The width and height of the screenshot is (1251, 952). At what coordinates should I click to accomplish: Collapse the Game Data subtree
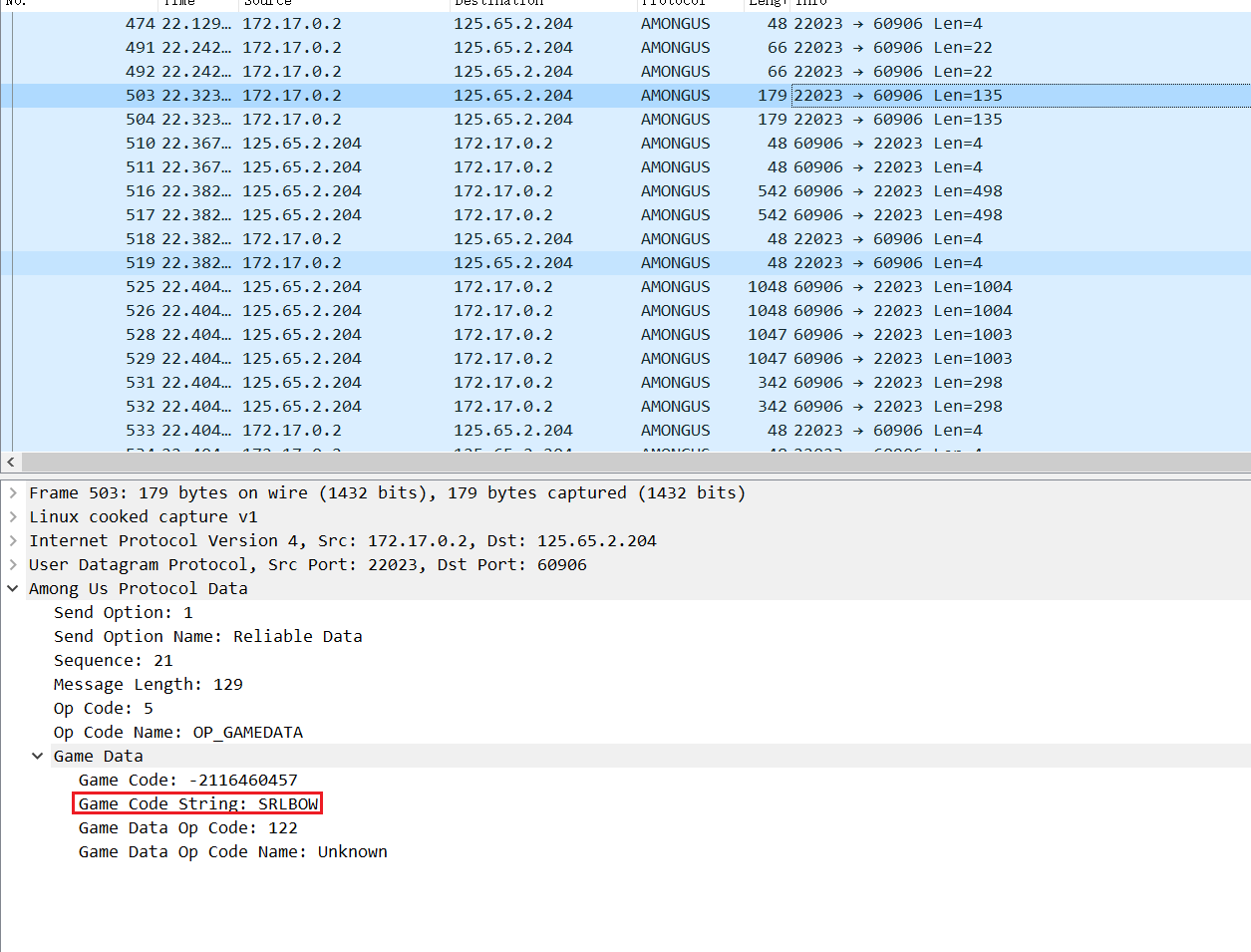point(38,756)
